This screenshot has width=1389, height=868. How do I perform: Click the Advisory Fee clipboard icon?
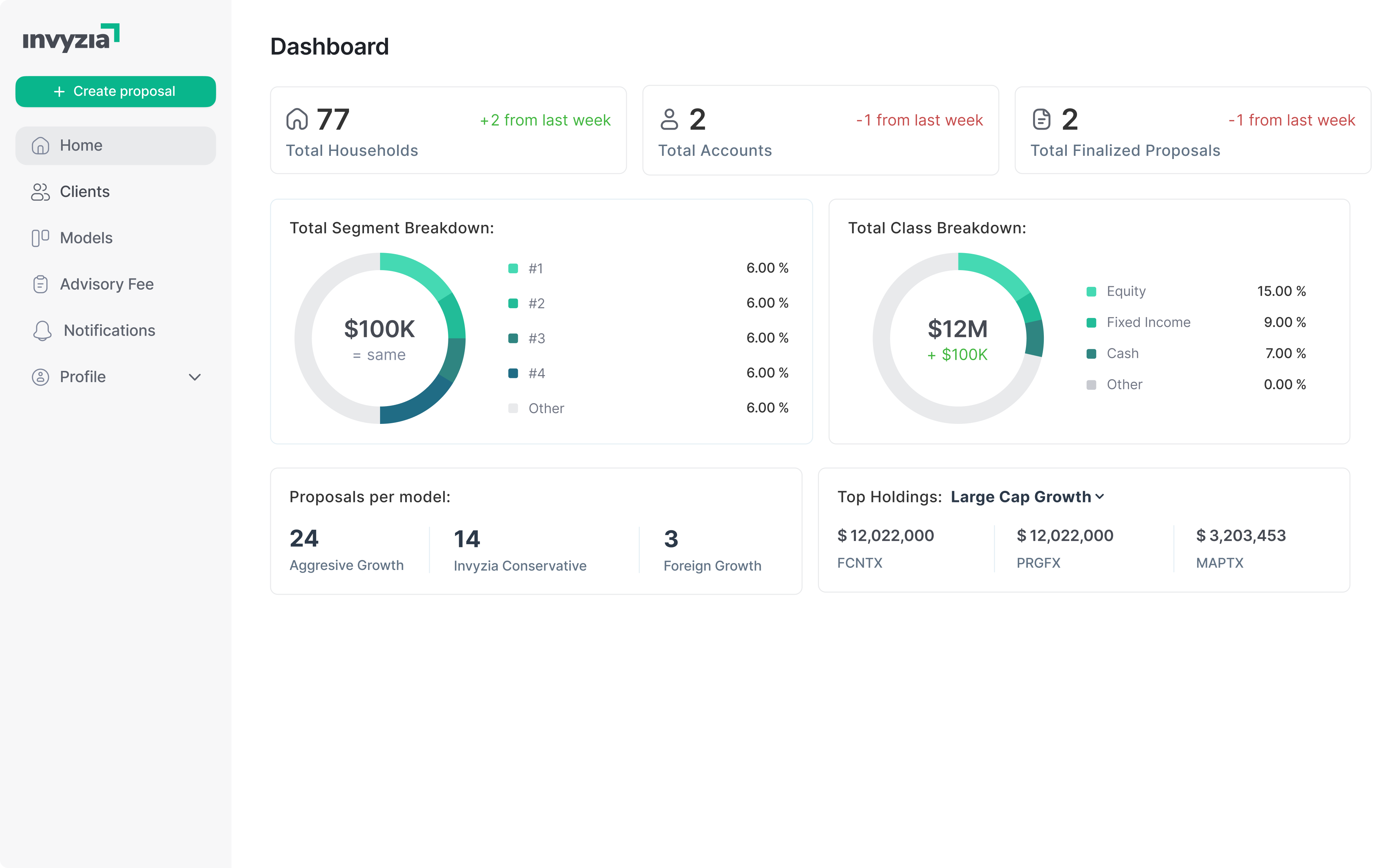pyautogui.click(x=40, y=284)
